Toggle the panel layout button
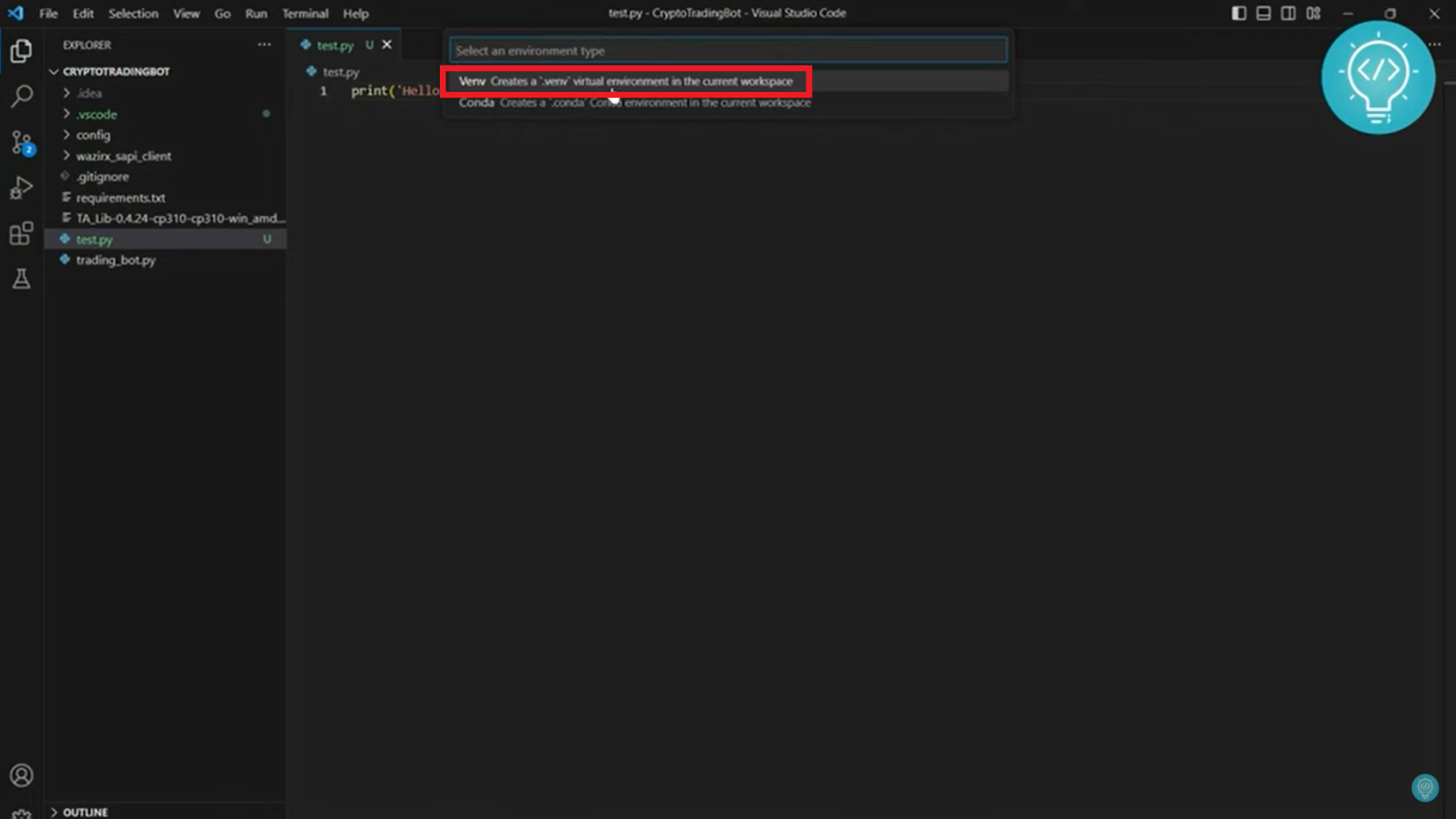Screen dimensions: 1456x819 coord(1263,12)
